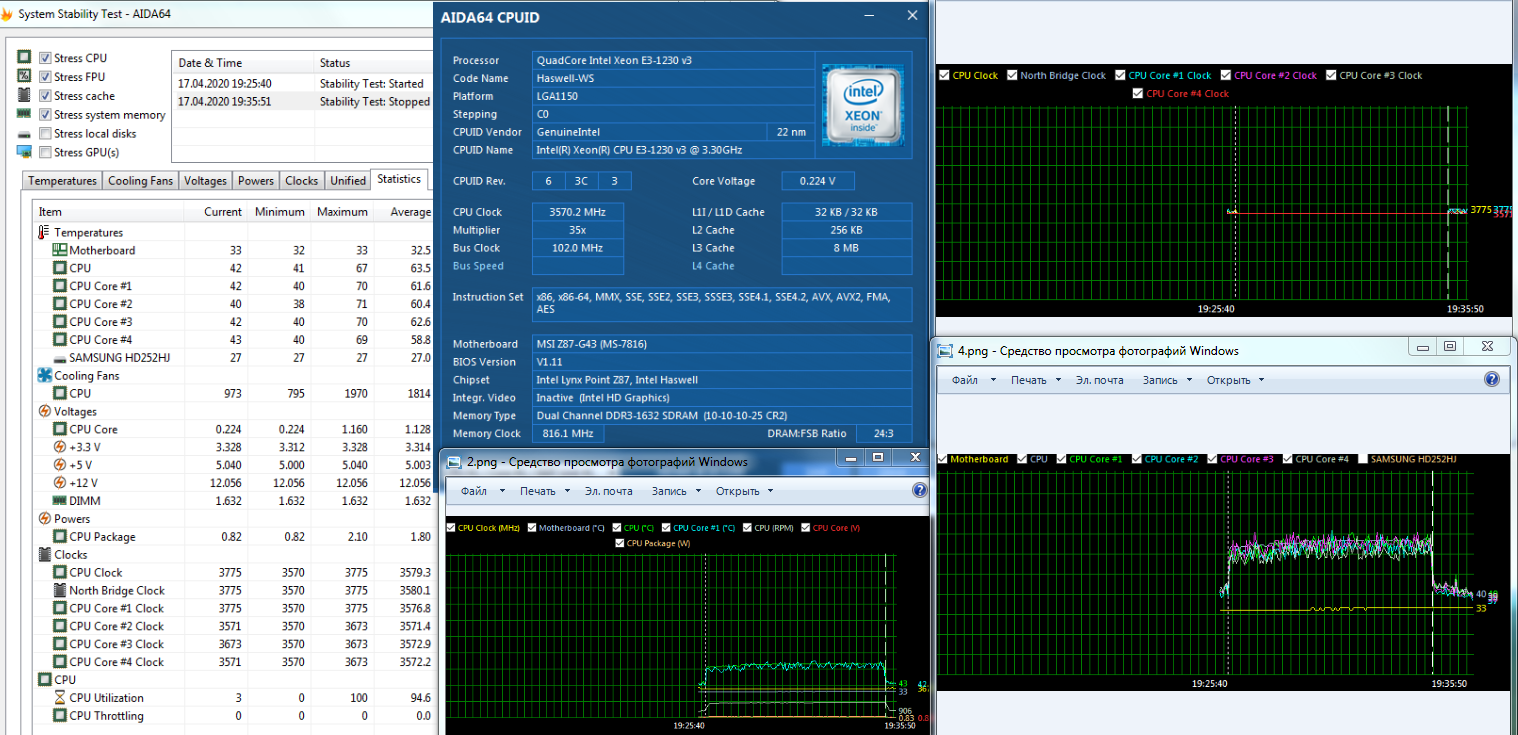Switch to the Unified tab

pos(348,181)
